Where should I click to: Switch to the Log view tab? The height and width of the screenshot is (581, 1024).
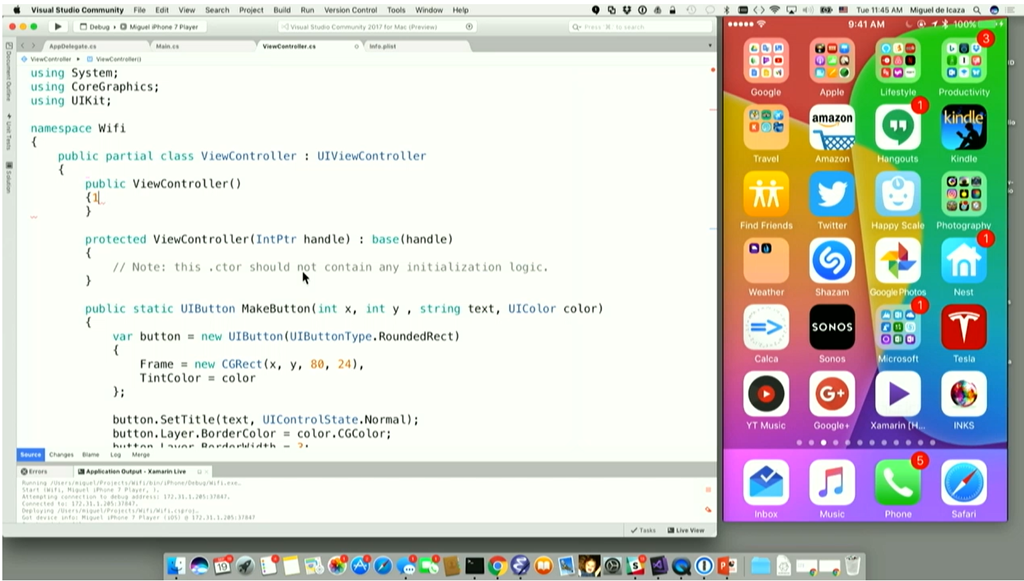tap(116, 454)
